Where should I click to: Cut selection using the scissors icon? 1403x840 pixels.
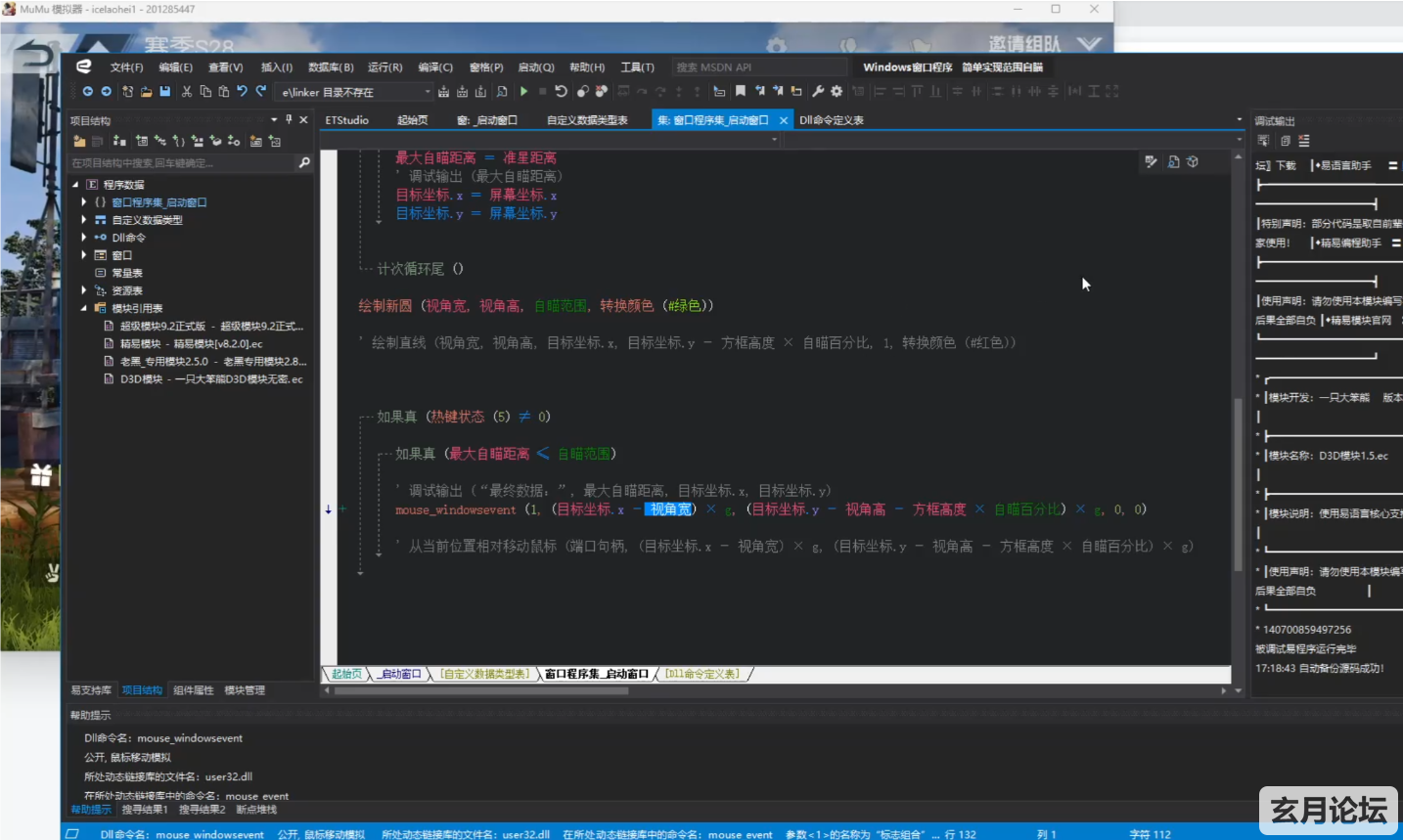tap(187, 91)
